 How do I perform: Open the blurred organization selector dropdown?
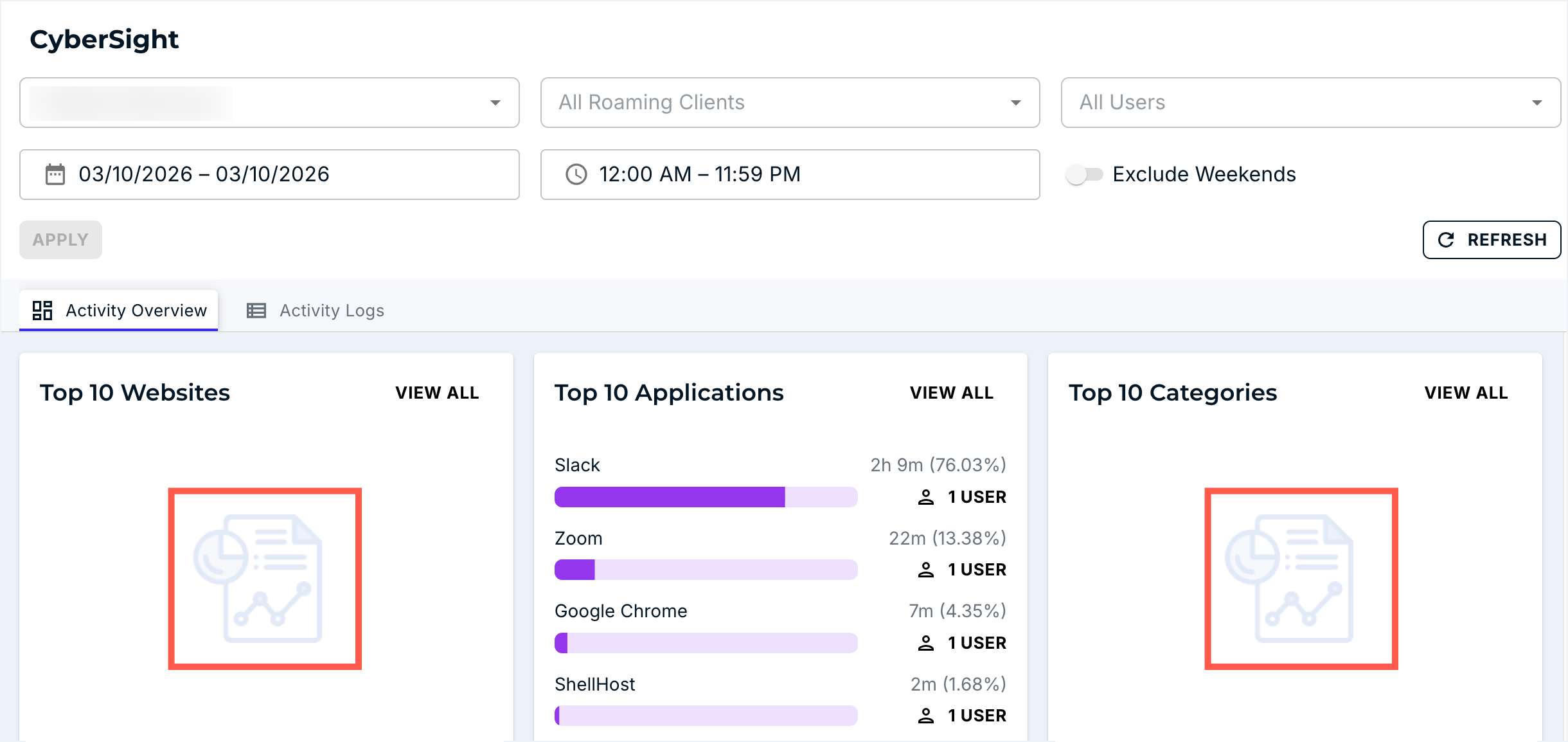pos(269,103)
